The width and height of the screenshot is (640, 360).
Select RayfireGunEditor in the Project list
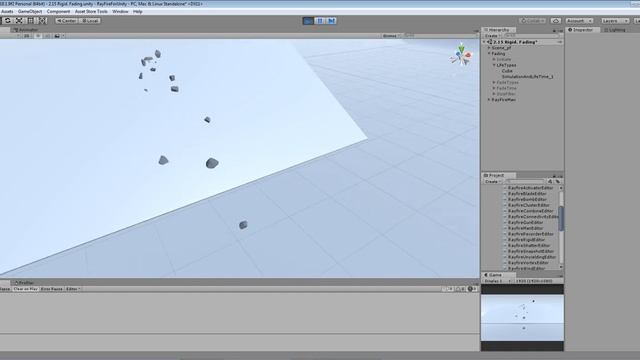(525, 222)
